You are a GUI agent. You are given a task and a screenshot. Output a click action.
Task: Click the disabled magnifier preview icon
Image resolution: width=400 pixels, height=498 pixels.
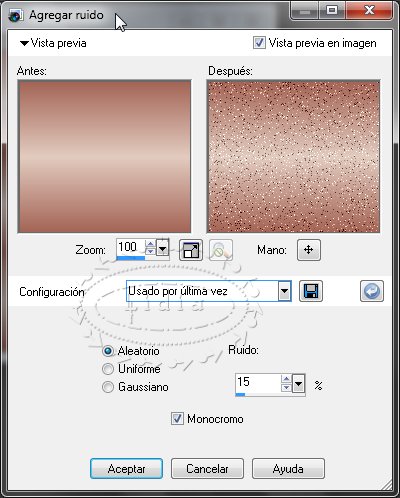[x=221, y=250]
